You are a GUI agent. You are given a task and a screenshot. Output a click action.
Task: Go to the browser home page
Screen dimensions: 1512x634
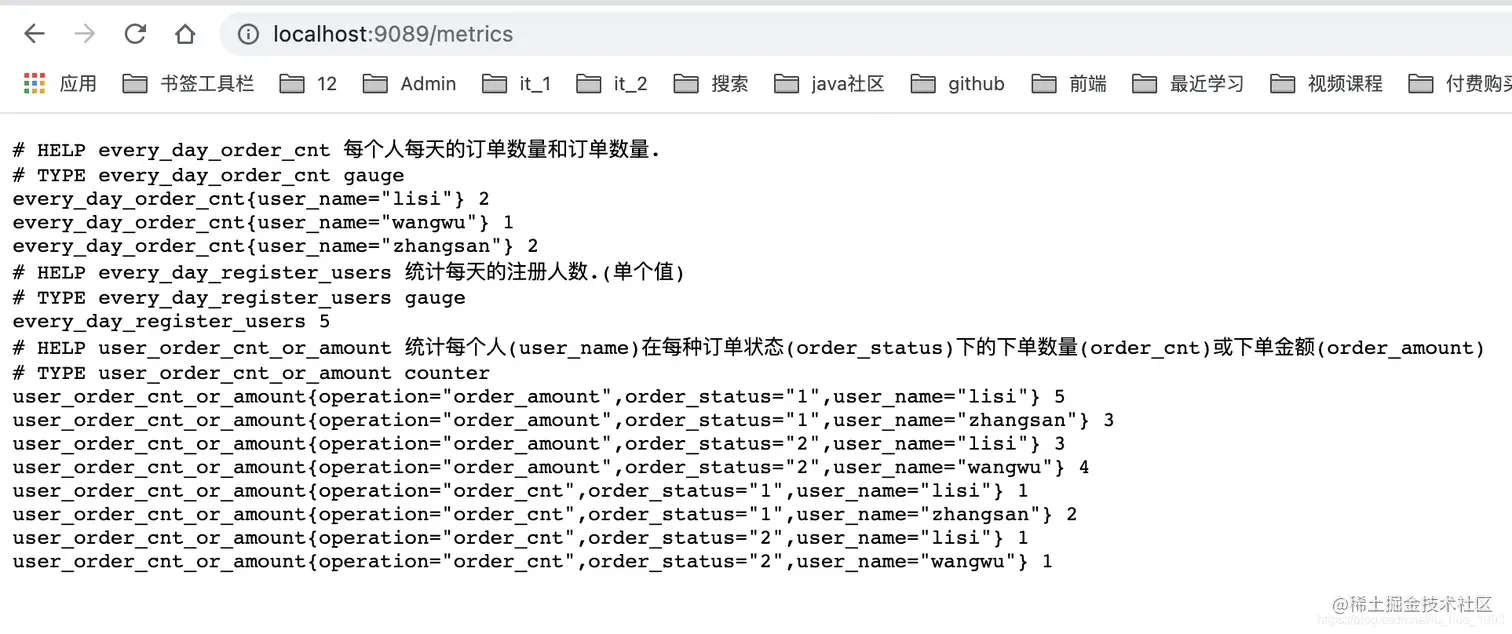click(185, 34)
